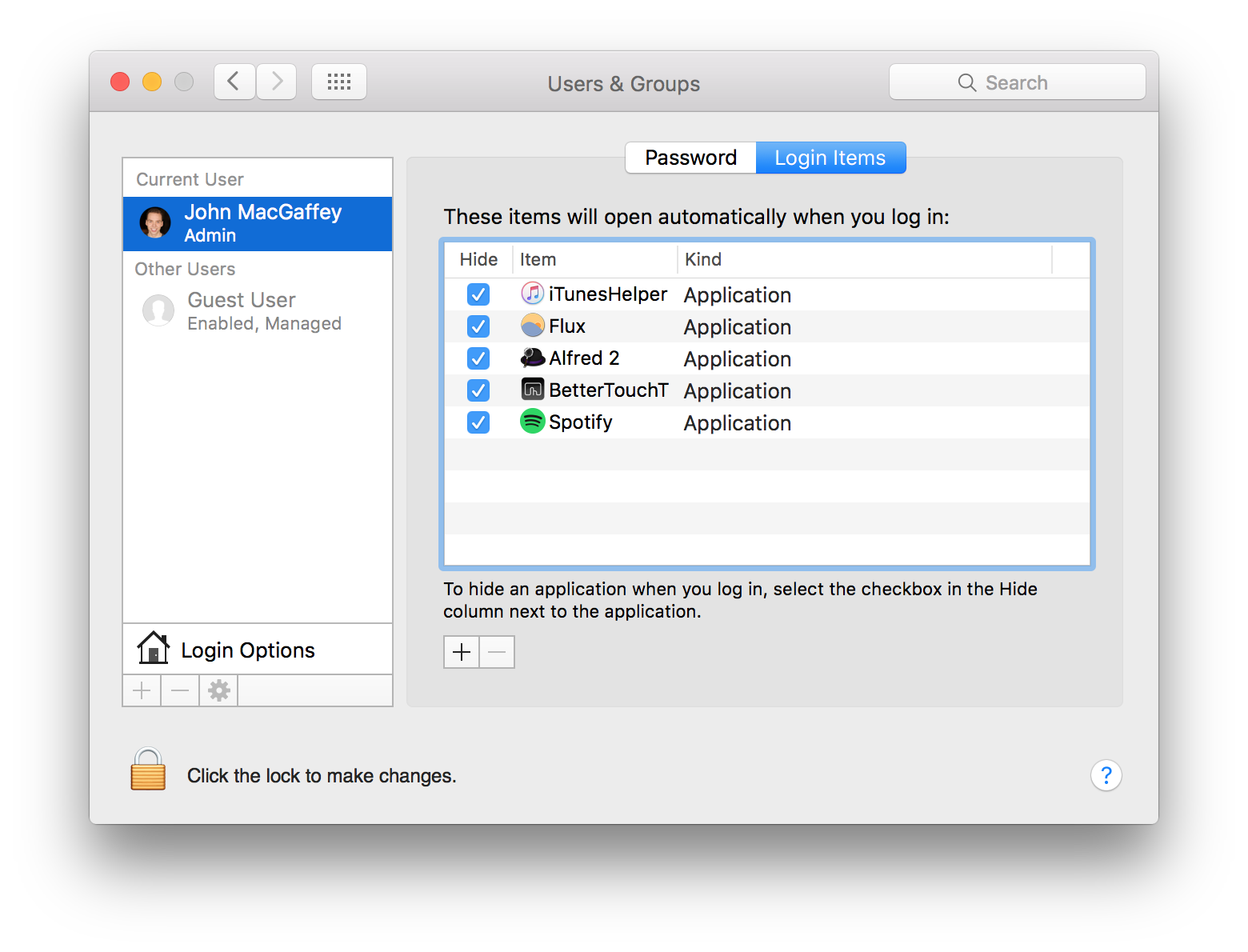Uncheck Hide for iTunesHelper
Viewport: 1248px width, 952px height.
(478, 294)
